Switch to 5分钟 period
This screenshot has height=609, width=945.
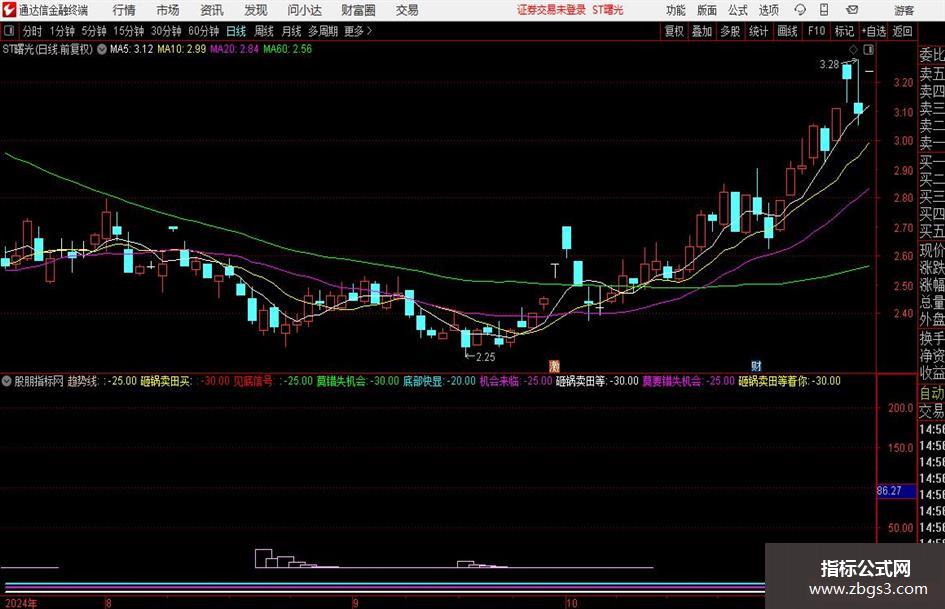pyautogui.click(x=94, y=31)
